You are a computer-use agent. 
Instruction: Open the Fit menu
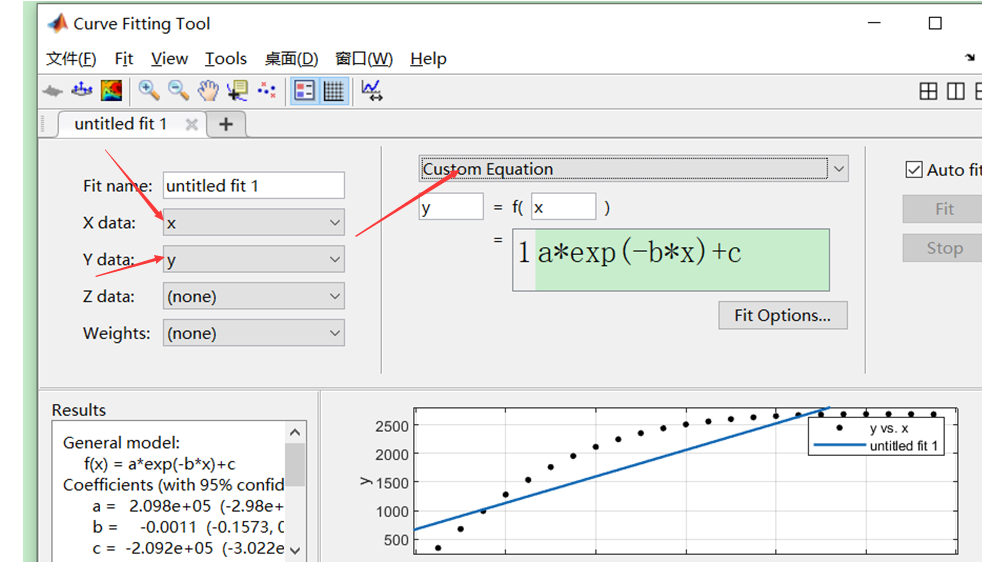pos(124,59)
